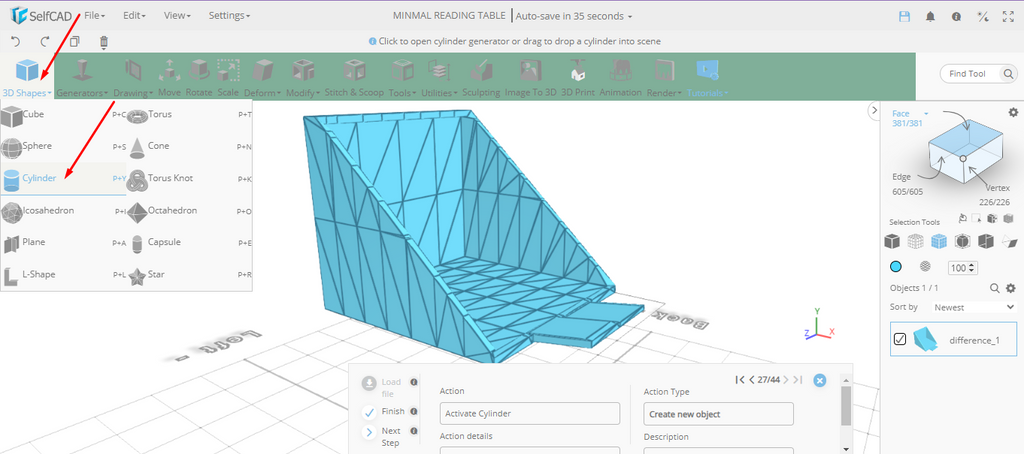
Task: Click the info icon in top bar
Action: [x=956, y=17]
